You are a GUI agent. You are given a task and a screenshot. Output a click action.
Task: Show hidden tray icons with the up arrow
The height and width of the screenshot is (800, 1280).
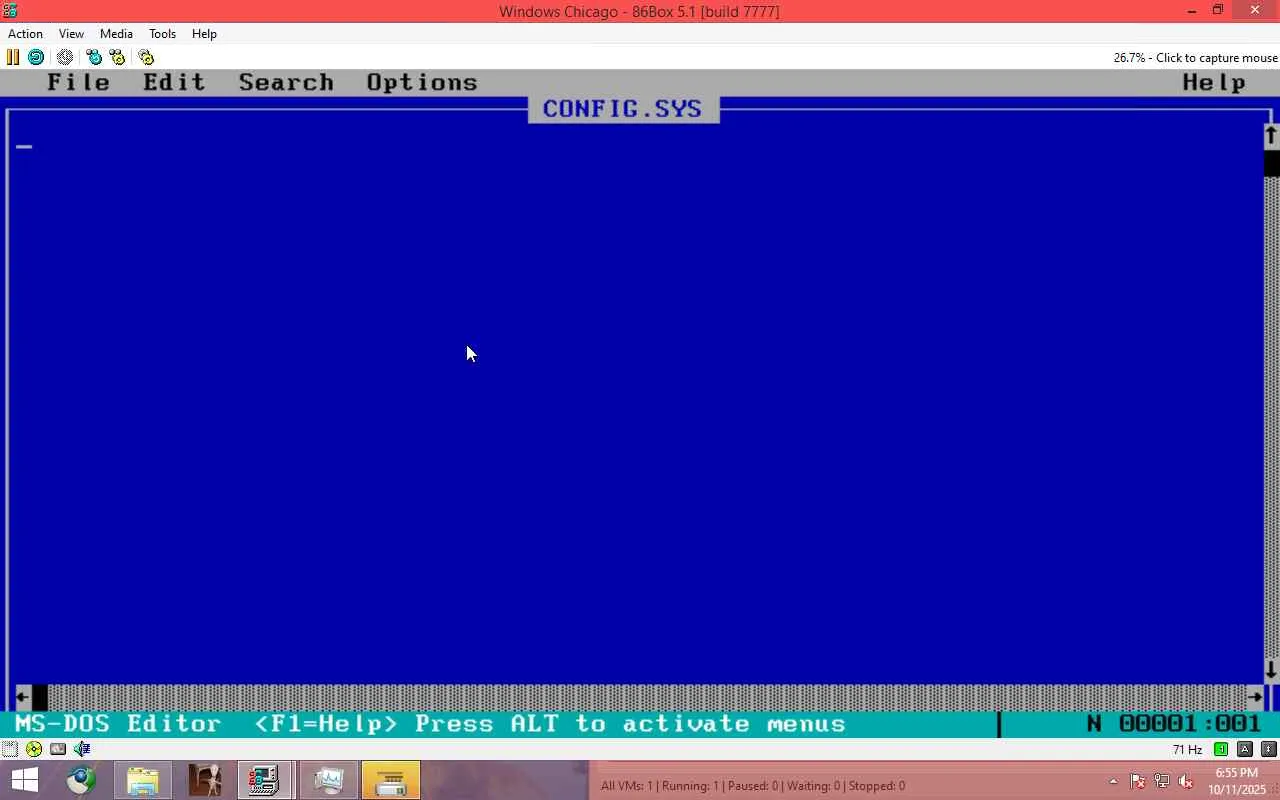point(1113,781)
